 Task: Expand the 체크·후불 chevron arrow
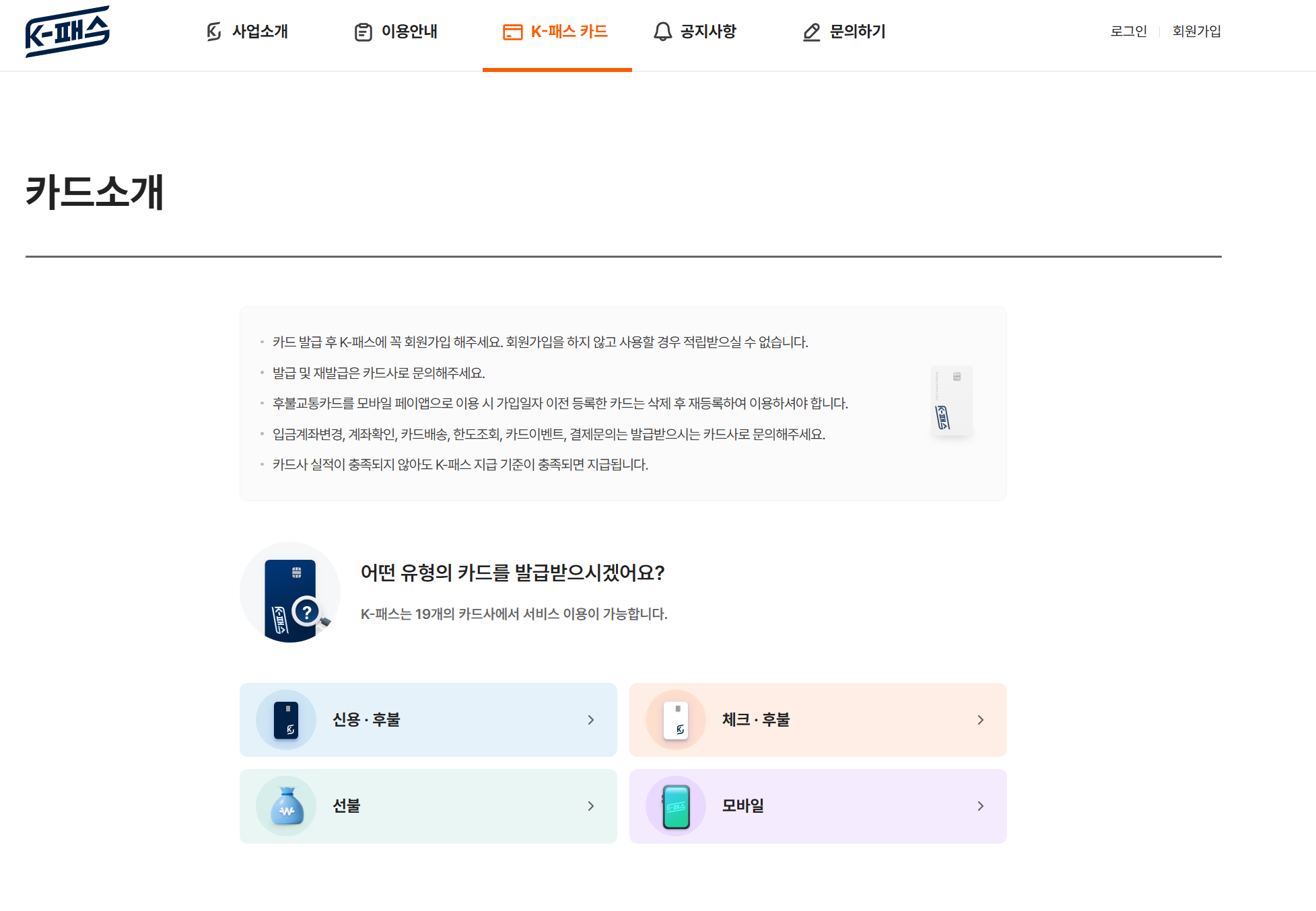980,720
